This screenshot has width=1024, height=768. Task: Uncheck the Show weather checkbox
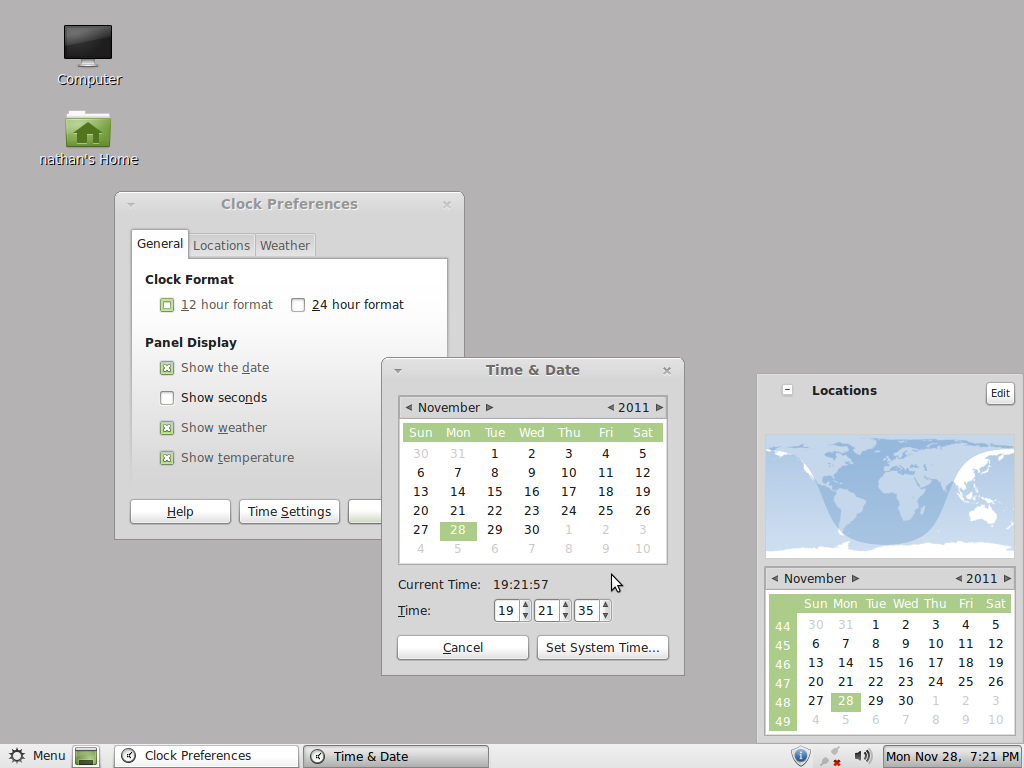point(167,428)
